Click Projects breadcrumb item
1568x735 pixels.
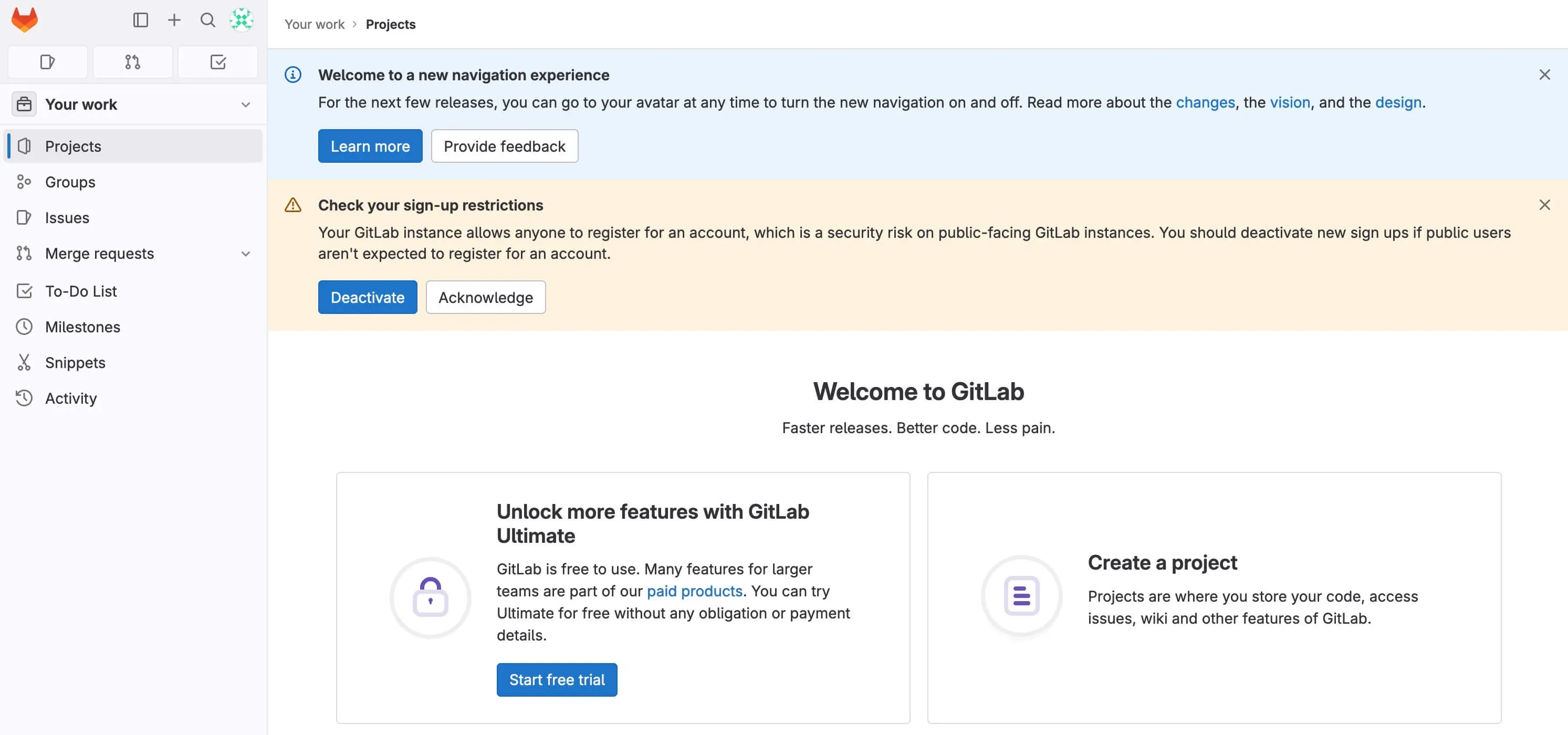[391, 24]
